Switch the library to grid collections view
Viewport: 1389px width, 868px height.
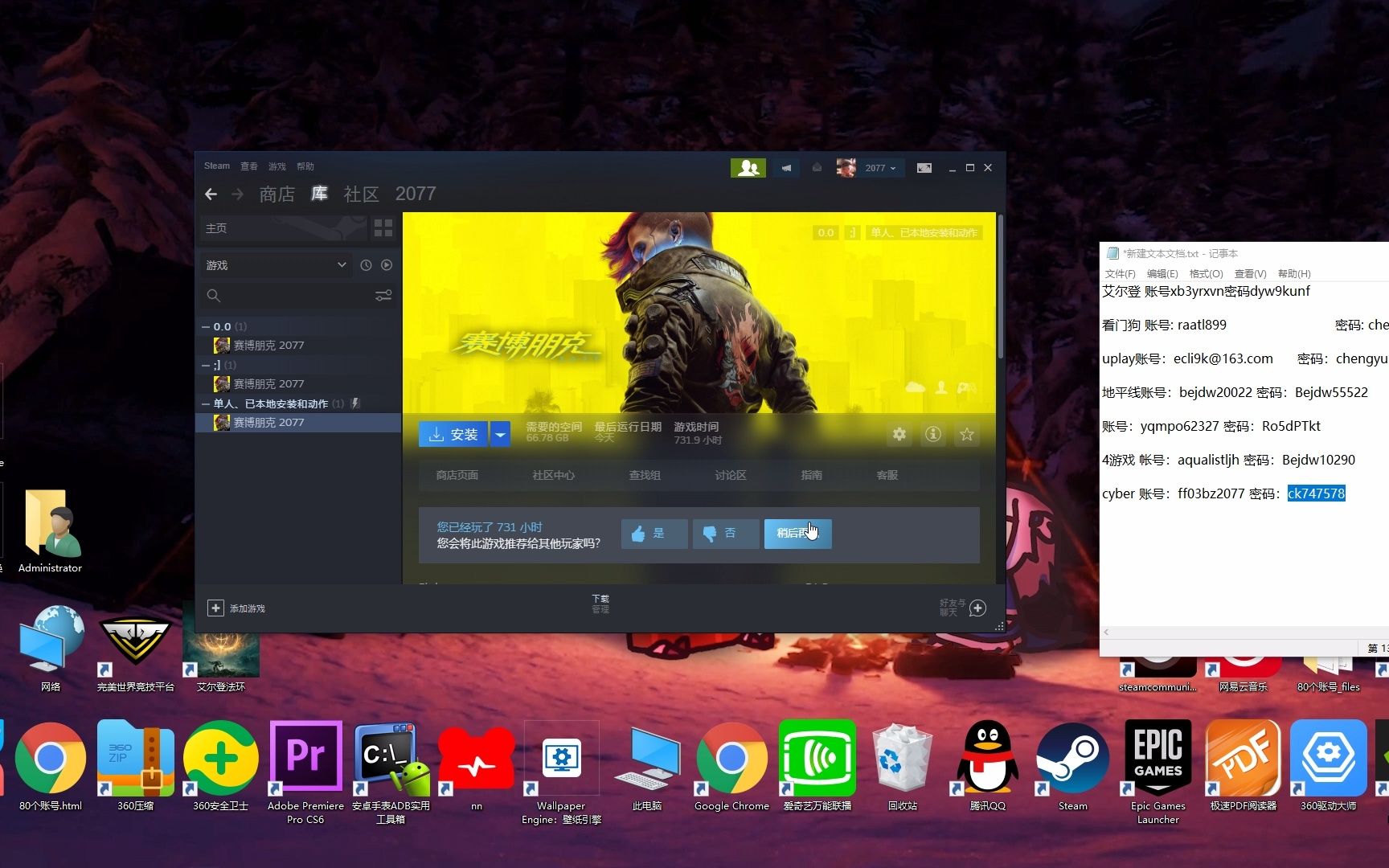[x=383, y=228]
